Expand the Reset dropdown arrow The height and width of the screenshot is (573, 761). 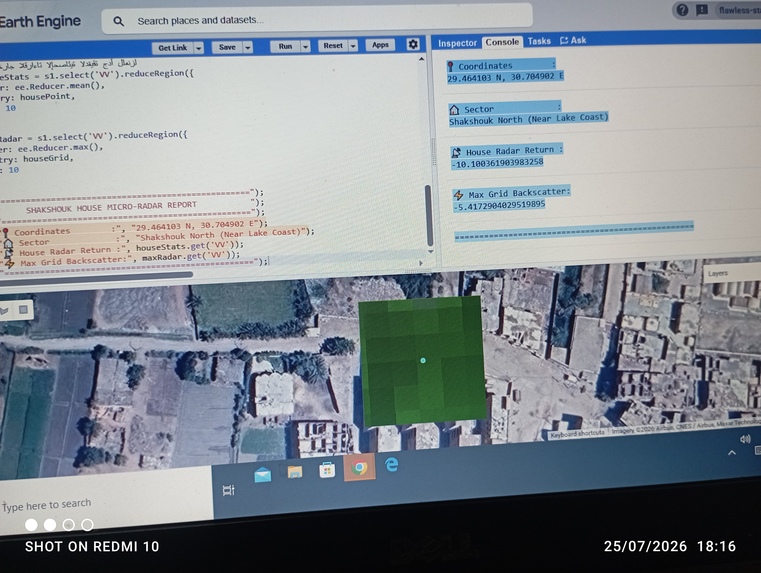pos(353,46)
